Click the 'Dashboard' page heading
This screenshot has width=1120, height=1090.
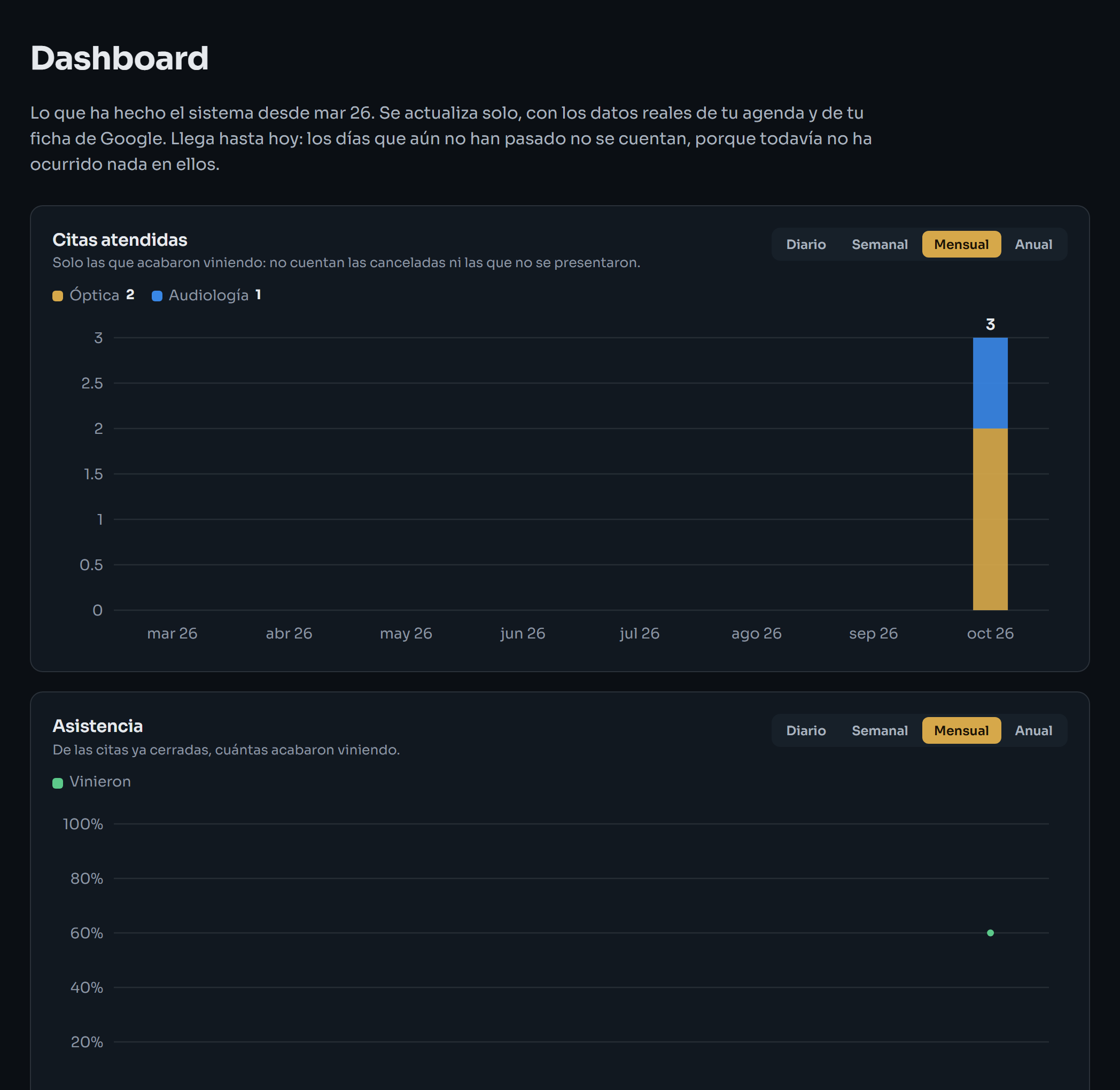pos(119,58)
